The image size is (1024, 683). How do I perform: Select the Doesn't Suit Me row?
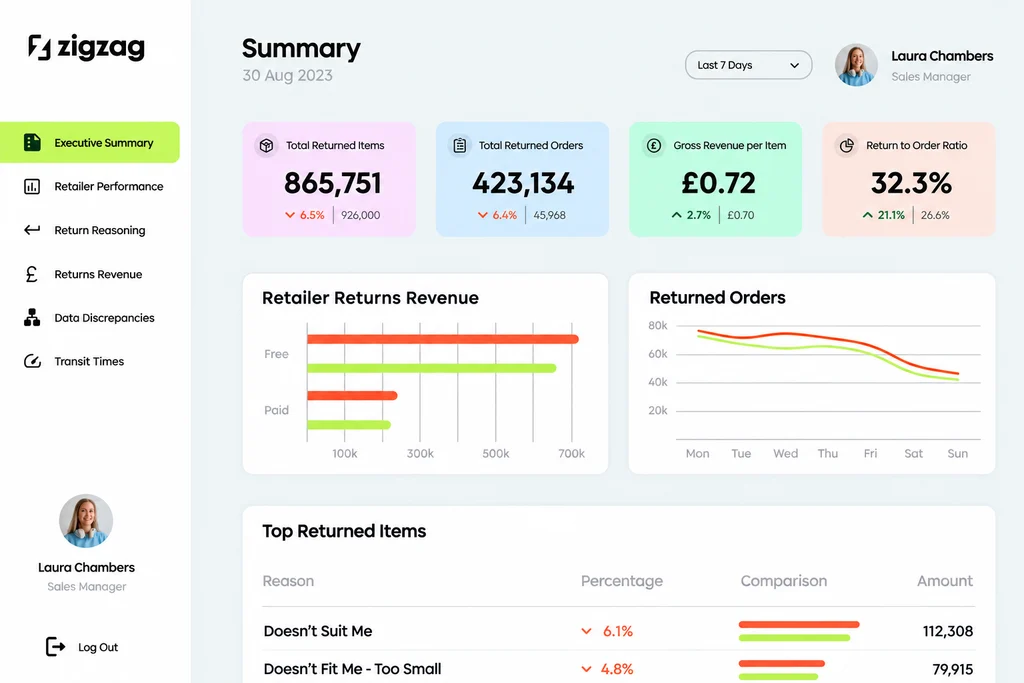pyautogui.click(x=618, y=631)
